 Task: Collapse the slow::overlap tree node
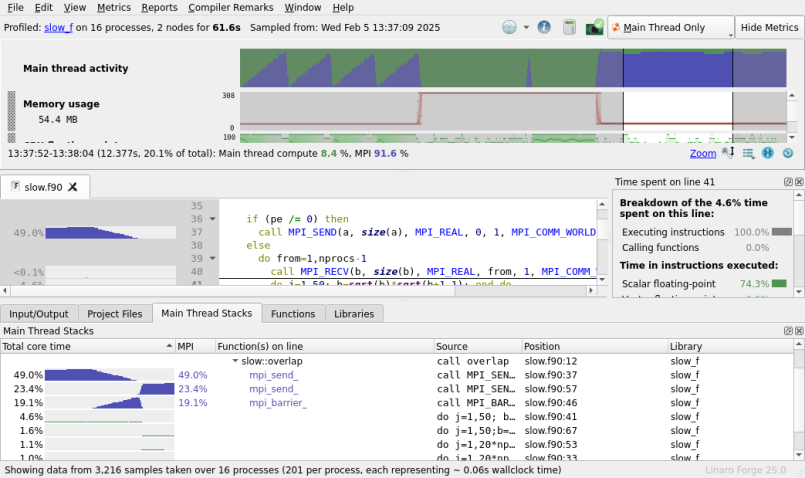click(235, 361)
